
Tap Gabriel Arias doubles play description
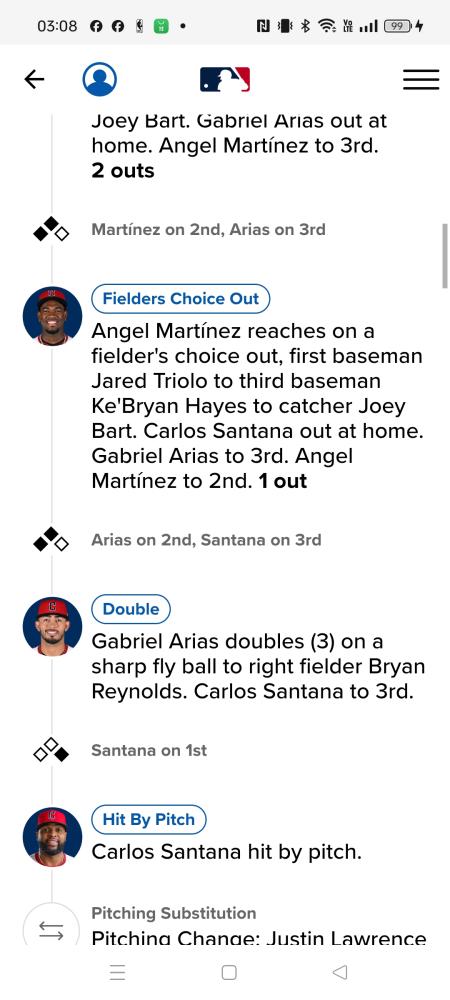(x=258, y=666)
